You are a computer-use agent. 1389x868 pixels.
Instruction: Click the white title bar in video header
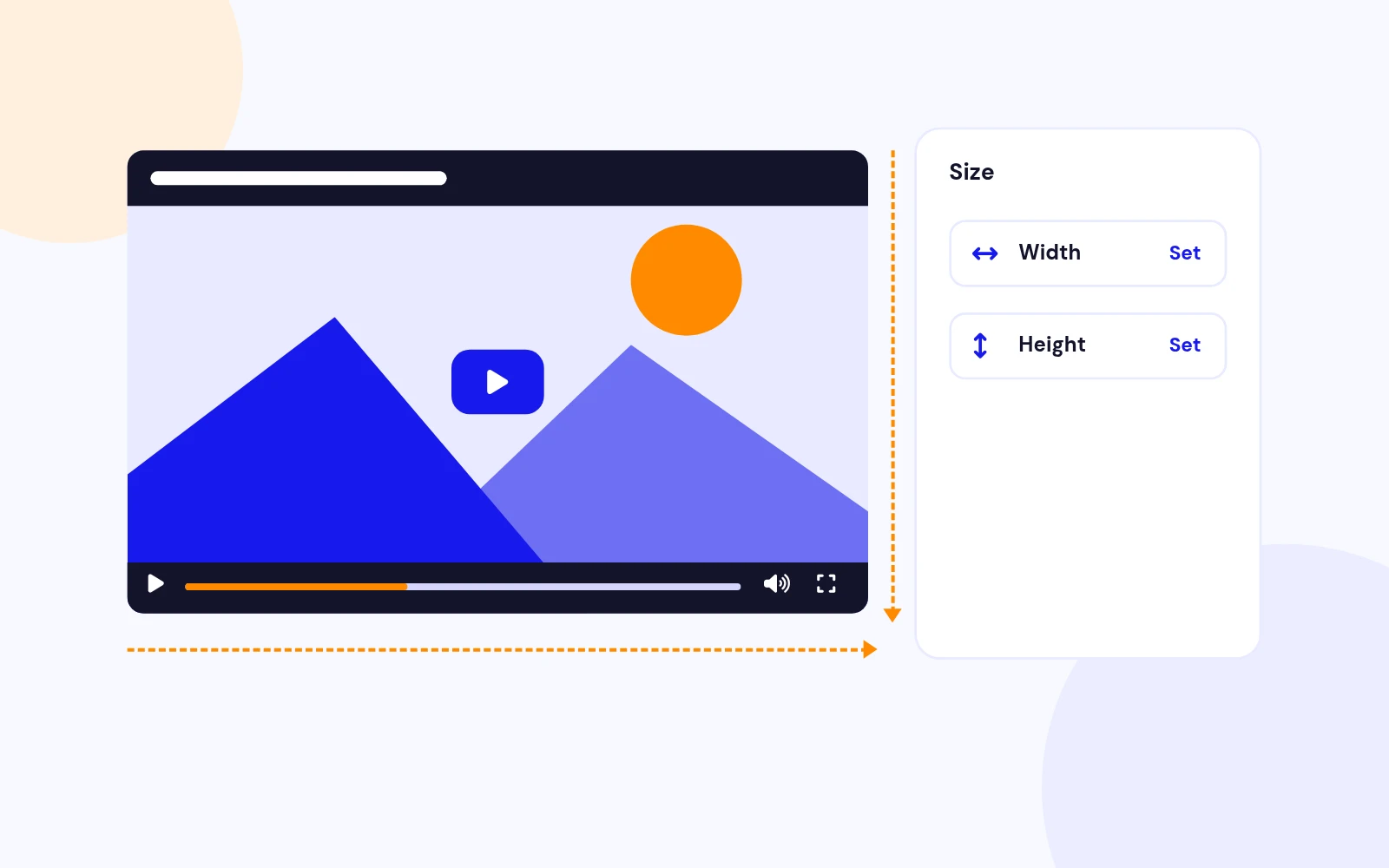click(x=299, y=178)
